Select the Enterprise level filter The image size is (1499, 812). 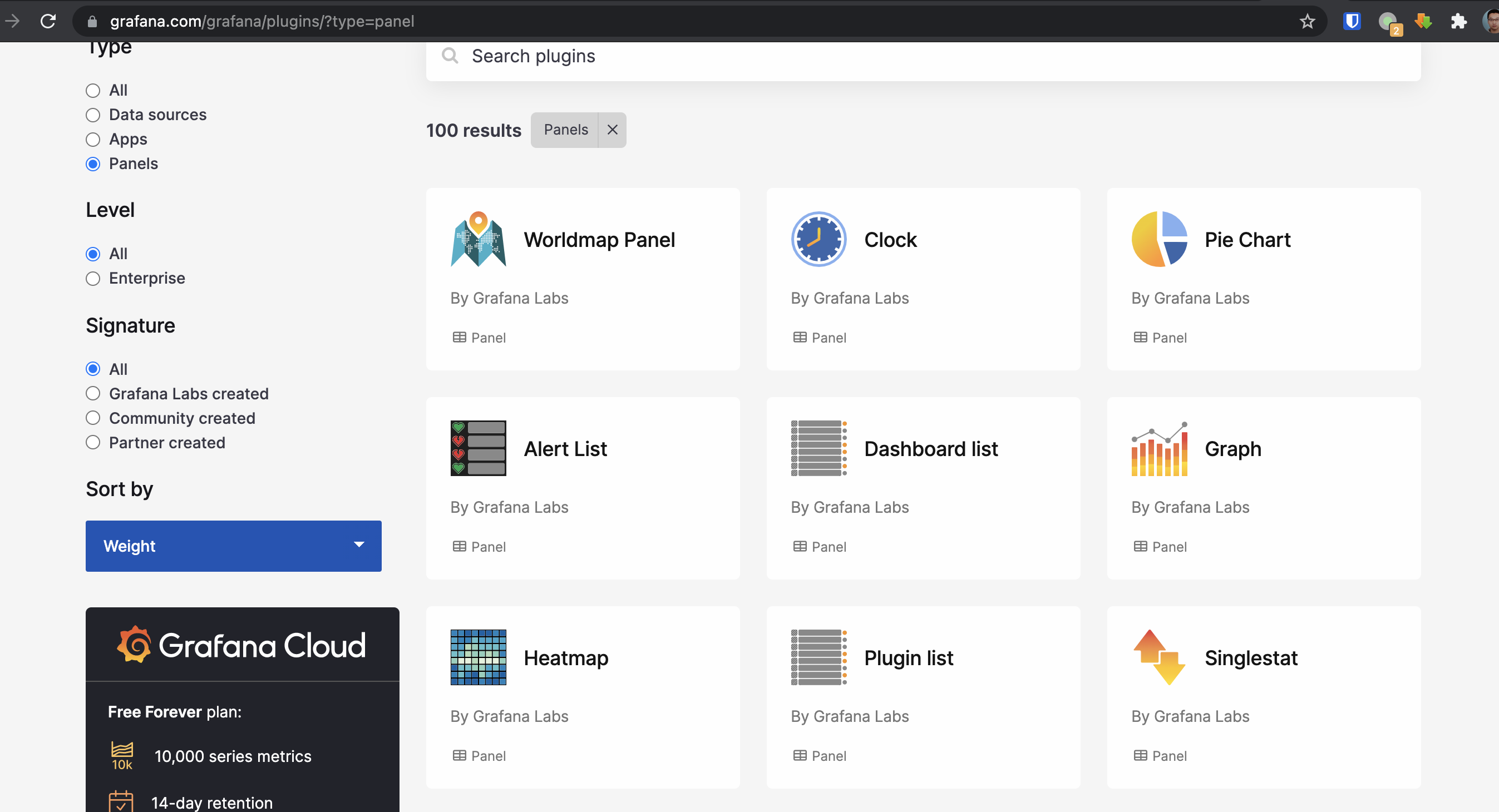click(93, 278)
